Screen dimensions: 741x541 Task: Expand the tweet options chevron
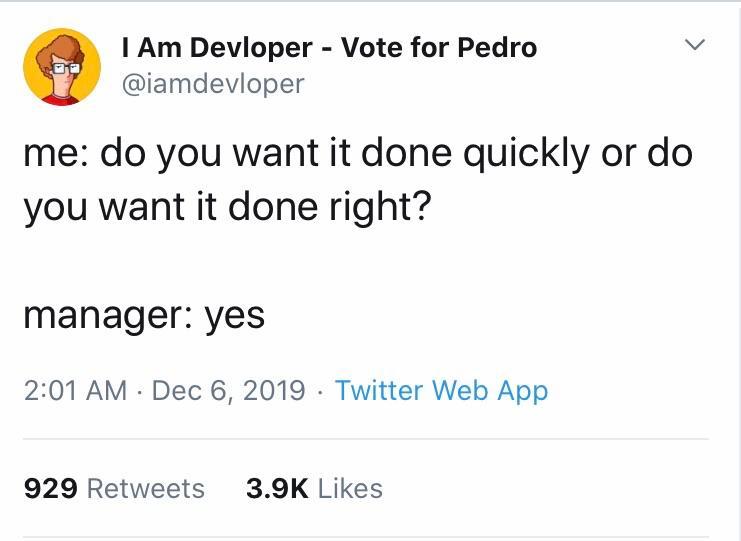[695, 46]
